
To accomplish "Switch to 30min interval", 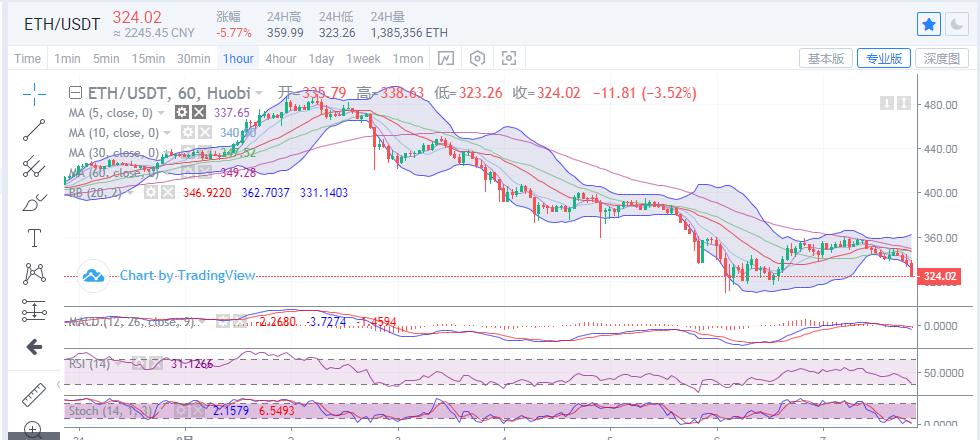I will pyautogui.click(x=193, y=59).
